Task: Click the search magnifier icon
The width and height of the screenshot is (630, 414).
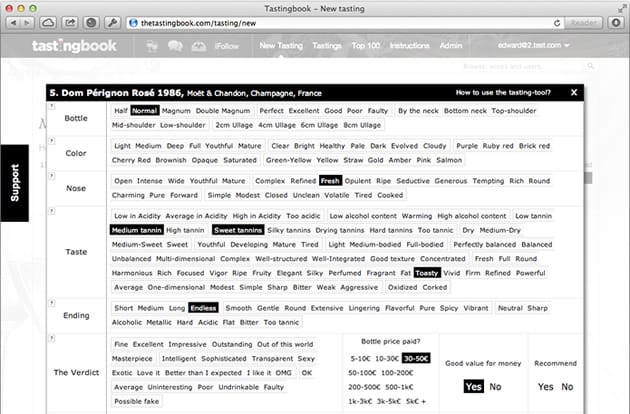Action: pyautogui.click(x=590, y=66)
